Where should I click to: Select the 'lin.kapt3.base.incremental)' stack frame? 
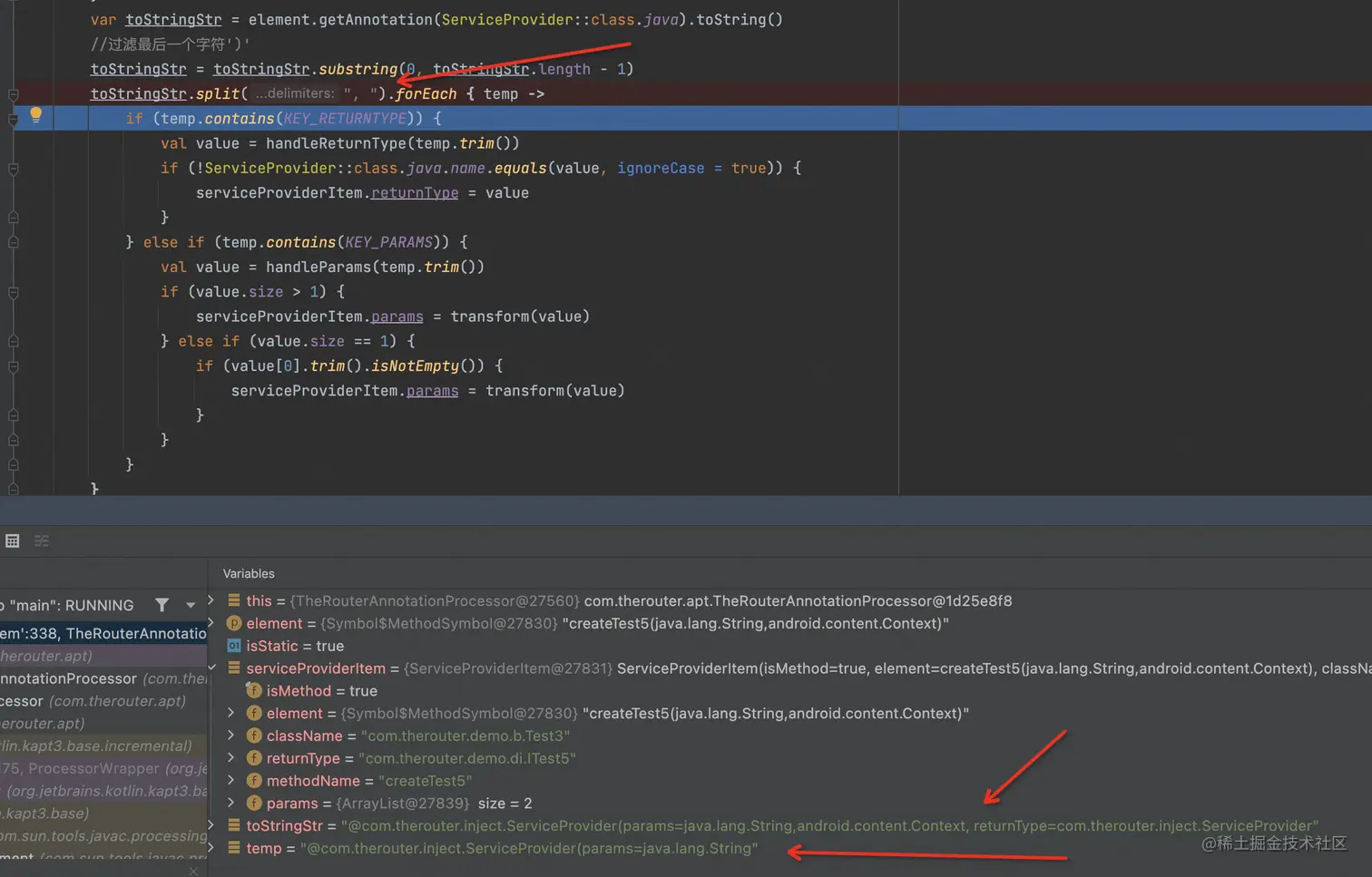pyautogui.click(x=103, y=745)
